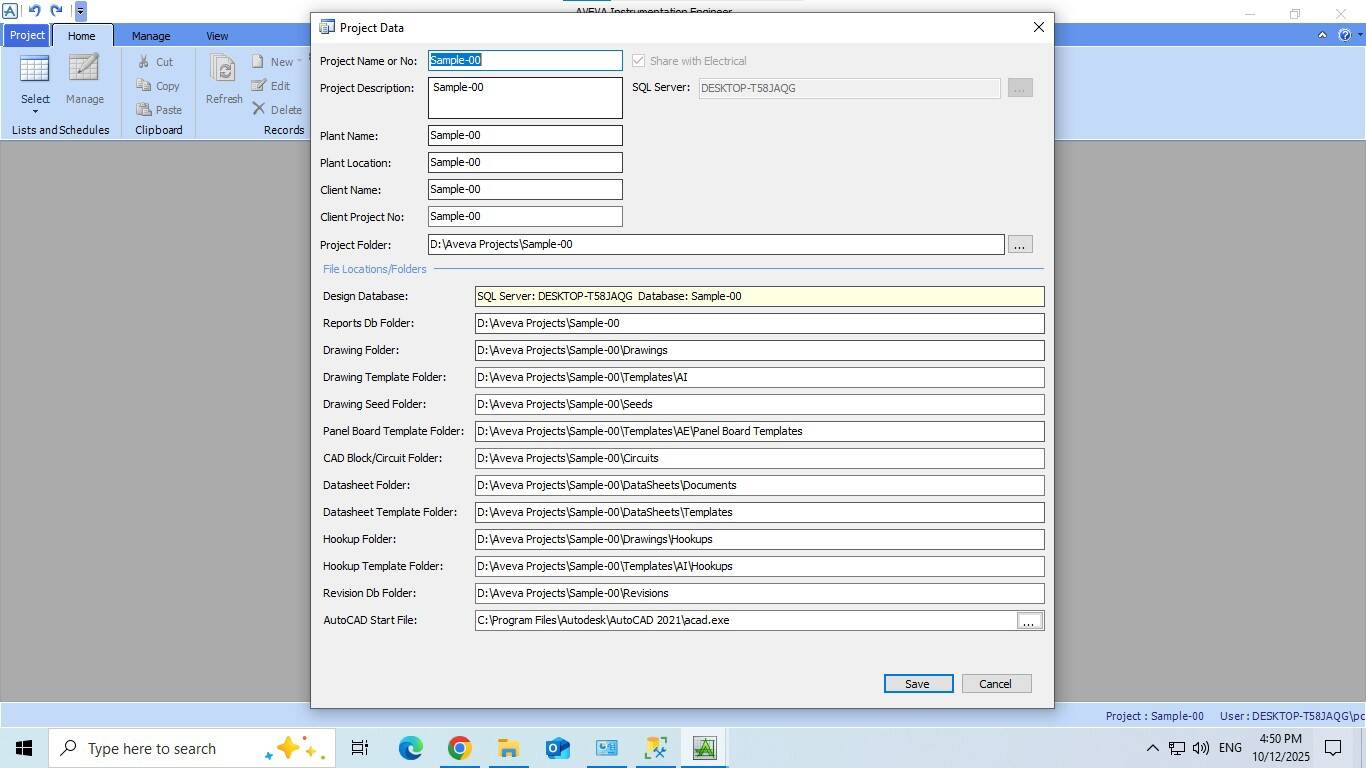Cancel the Project Data dialog
This screenshot has width=1366, height=768.
[995, 684]
